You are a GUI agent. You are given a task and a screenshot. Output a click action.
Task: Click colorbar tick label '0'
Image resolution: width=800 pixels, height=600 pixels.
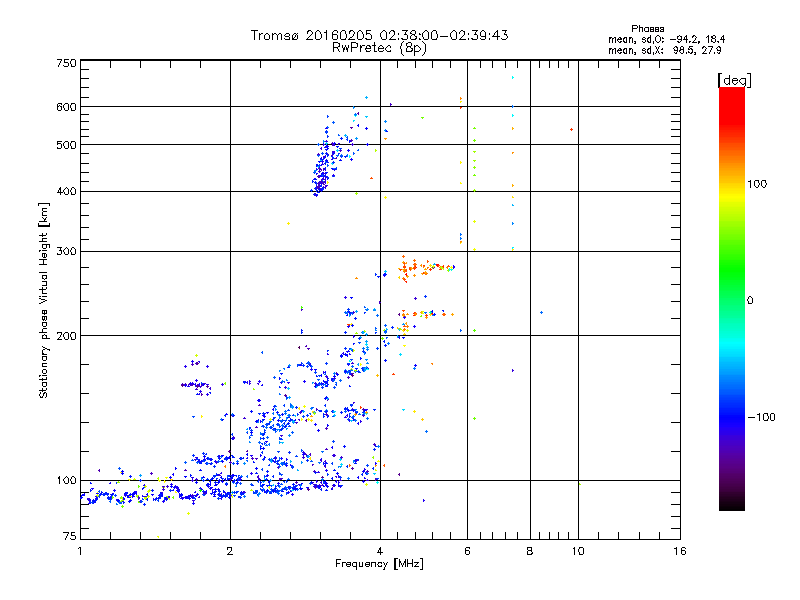[x=750, y=301]
